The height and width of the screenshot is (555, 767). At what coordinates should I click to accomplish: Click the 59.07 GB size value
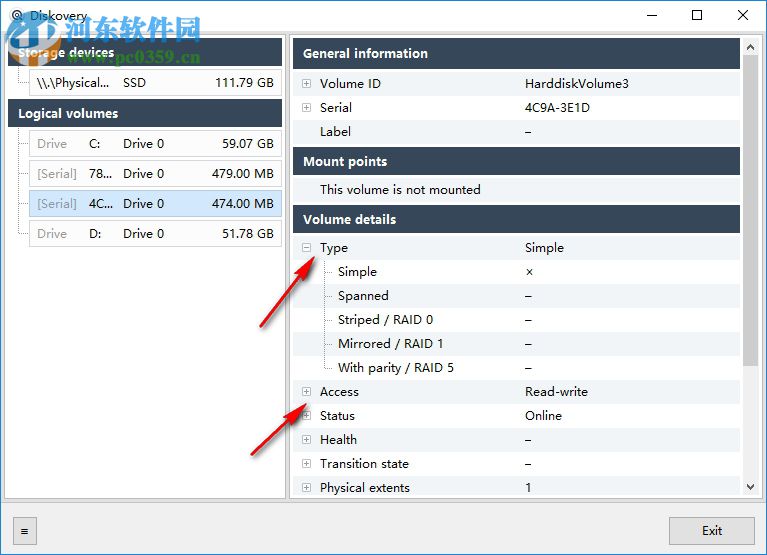(x=248, y=144)
